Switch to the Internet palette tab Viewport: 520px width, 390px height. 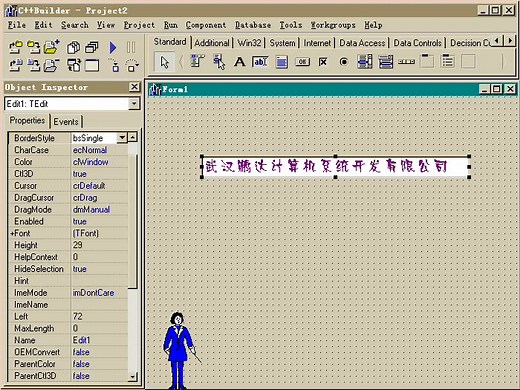point(317,43)
